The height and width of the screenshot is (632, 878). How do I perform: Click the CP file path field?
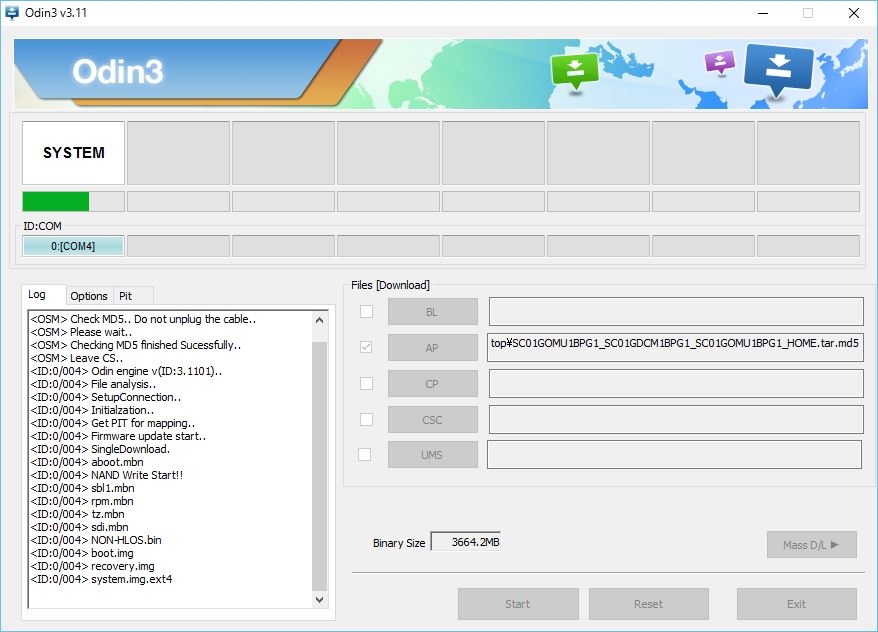tap(676, 383)
